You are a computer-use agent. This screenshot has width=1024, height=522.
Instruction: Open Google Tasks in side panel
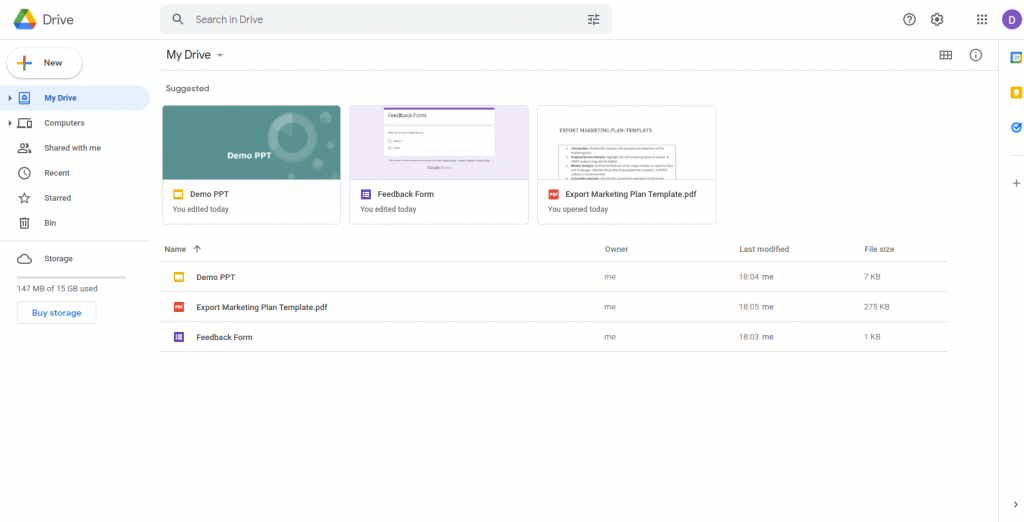tap(1016, 127)
